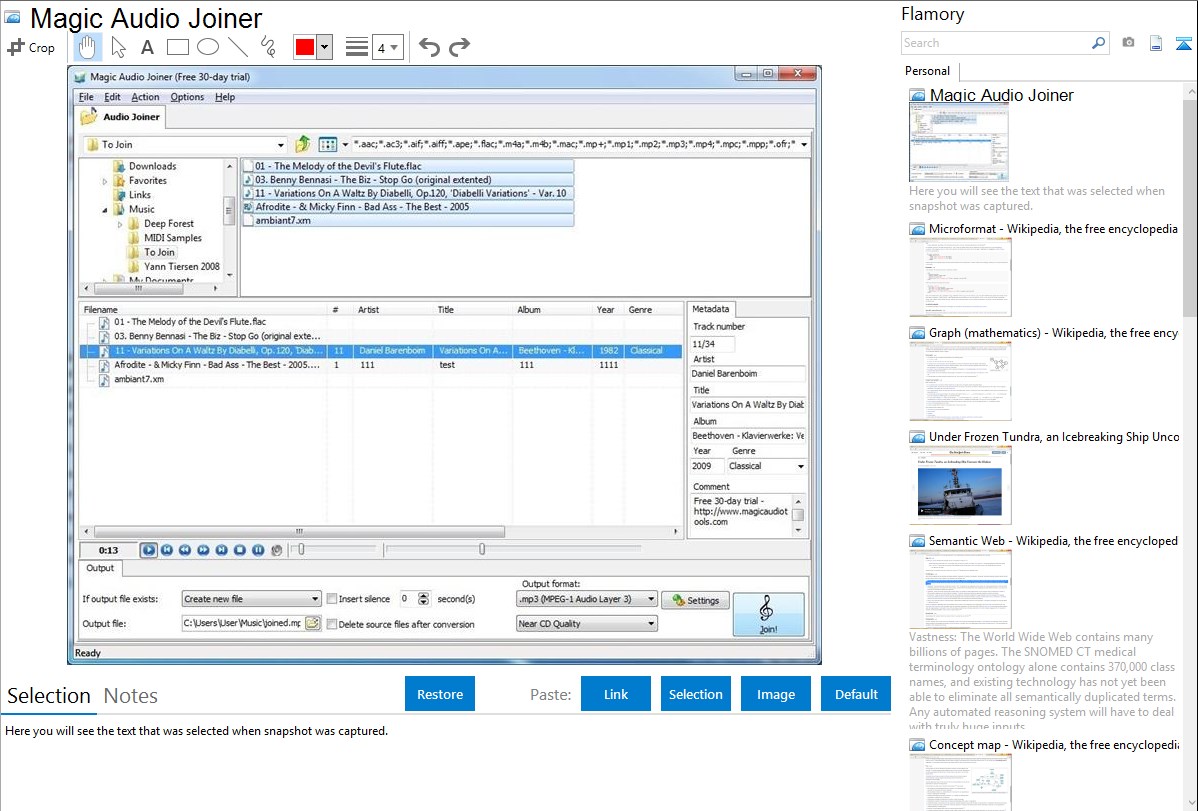Select the arrow pointer tool

118,47
